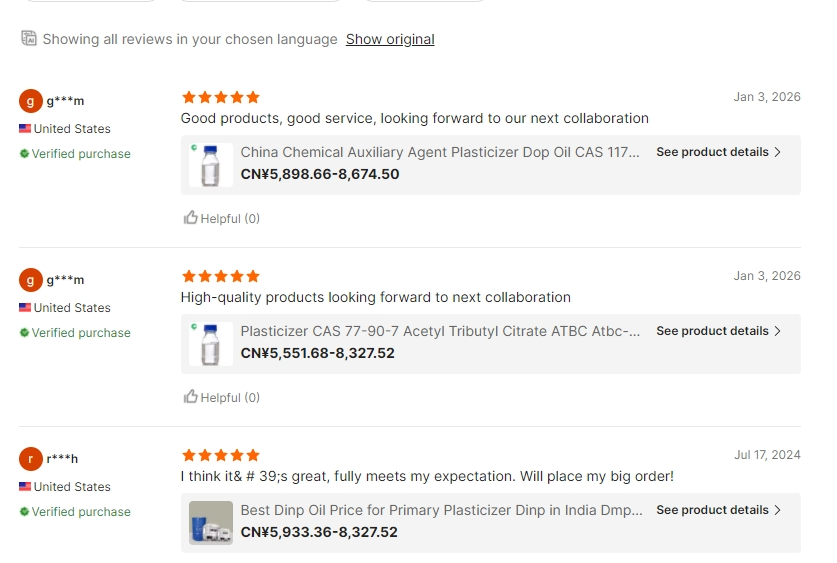
Task: See product details for ATBC plasticizer
Action: 718,331
